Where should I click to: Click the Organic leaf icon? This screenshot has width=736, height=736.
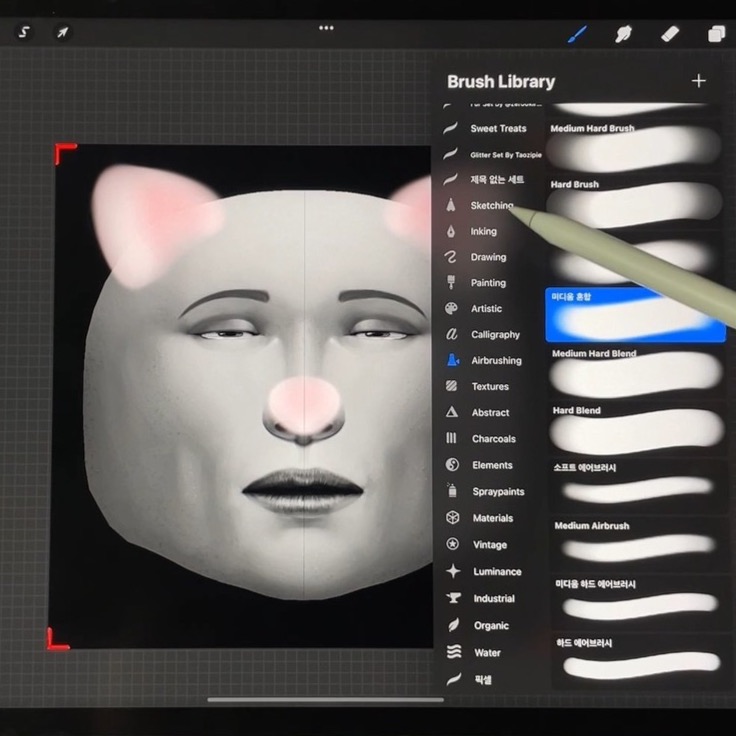[x=453, y=625]
